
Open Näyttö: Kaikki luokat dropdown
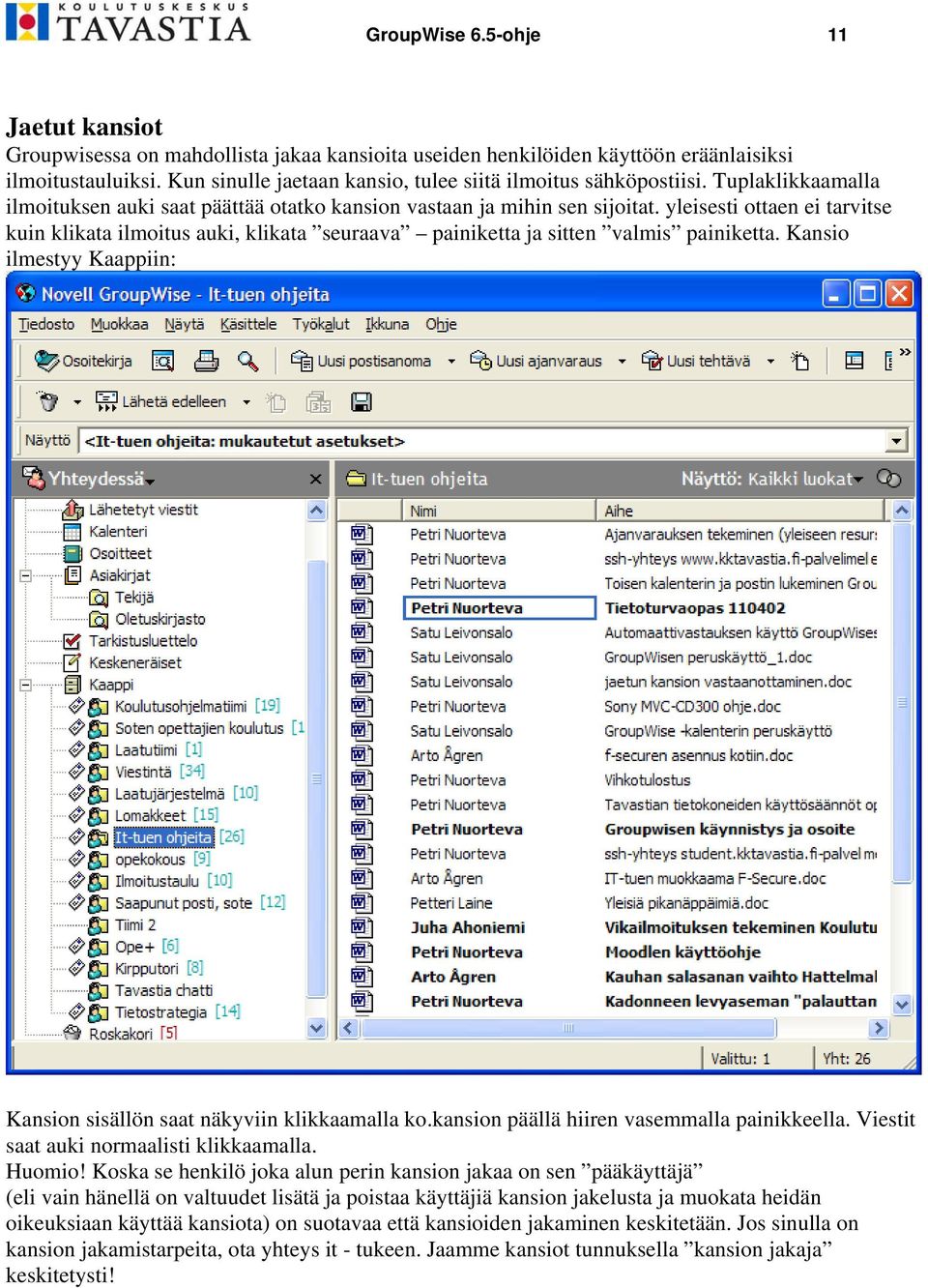tap(771, 479)
